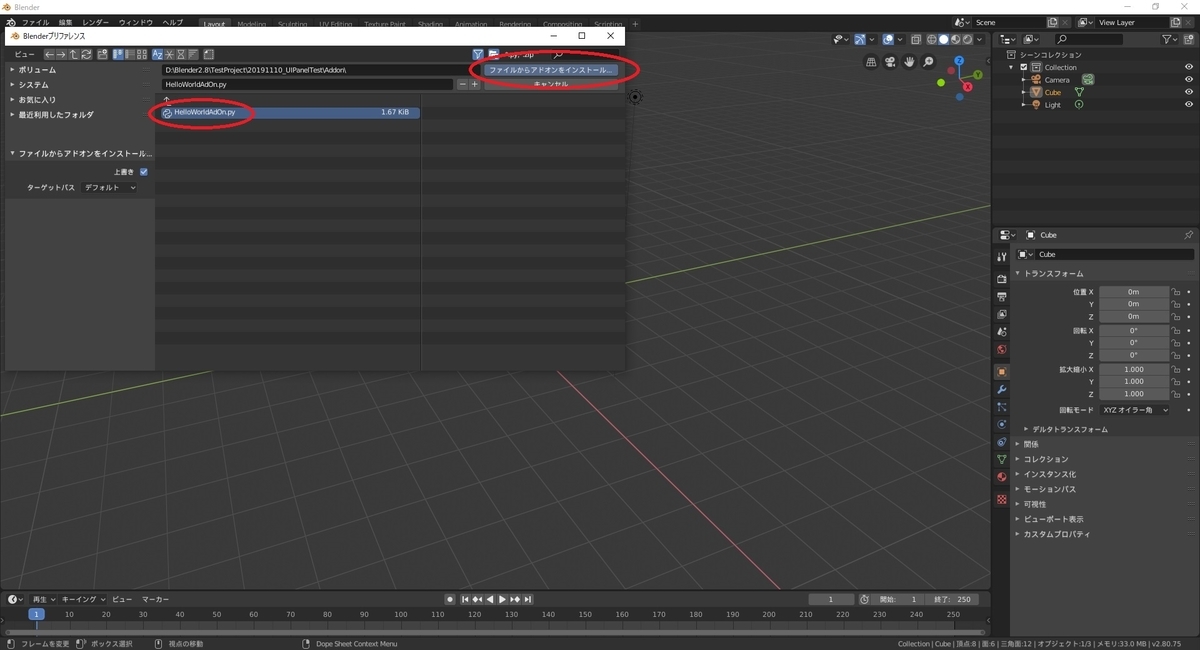This screenshot has height=650, width=1200.
Task: Expand the custom properties panel
Action: [1053, 534]
